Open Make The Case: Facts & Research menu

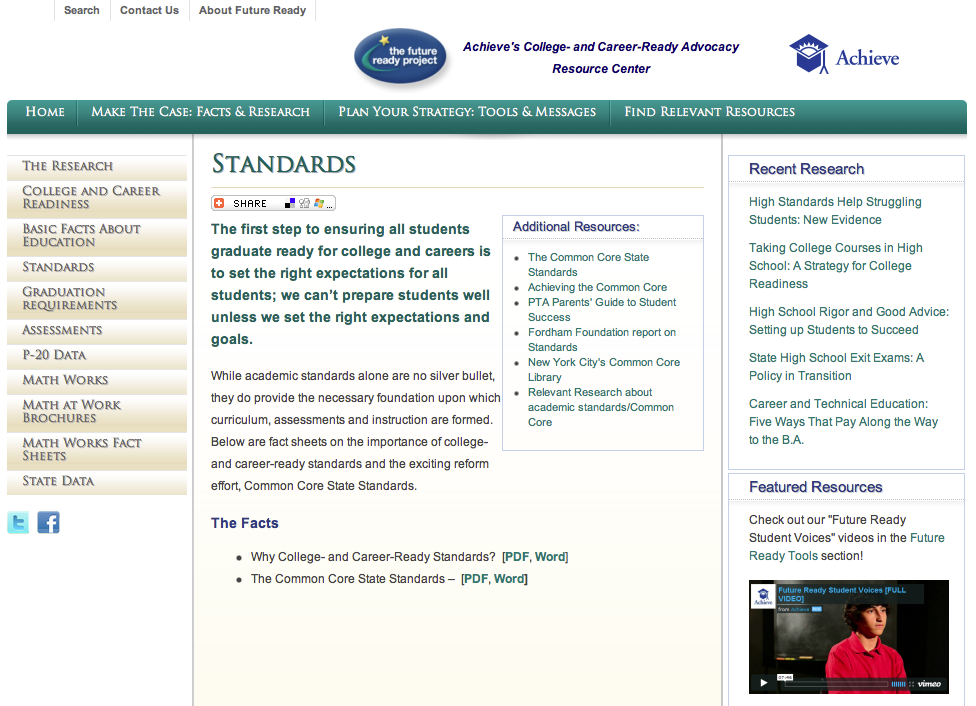pos(200,112)
